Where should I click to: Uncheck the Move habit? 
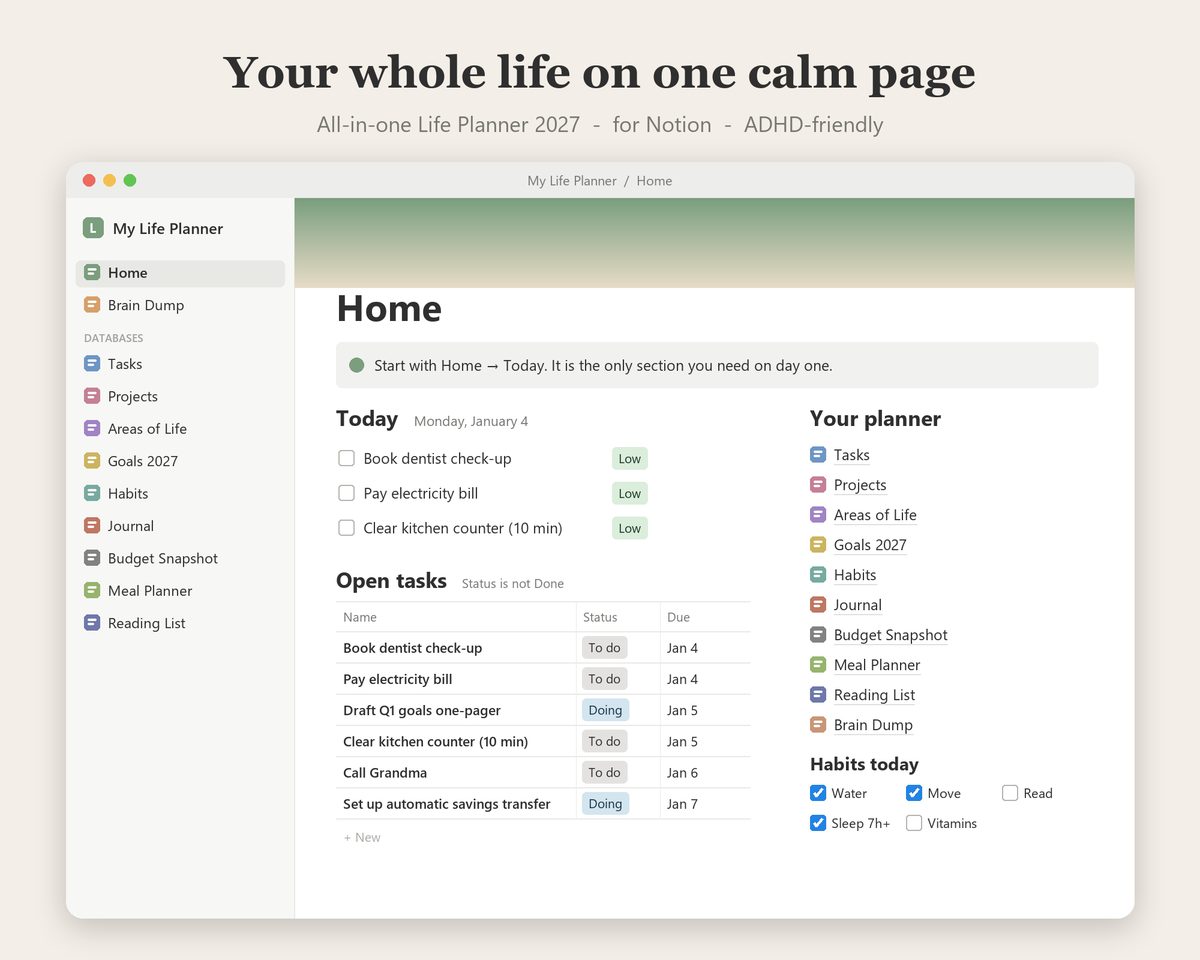pos(914,793)
